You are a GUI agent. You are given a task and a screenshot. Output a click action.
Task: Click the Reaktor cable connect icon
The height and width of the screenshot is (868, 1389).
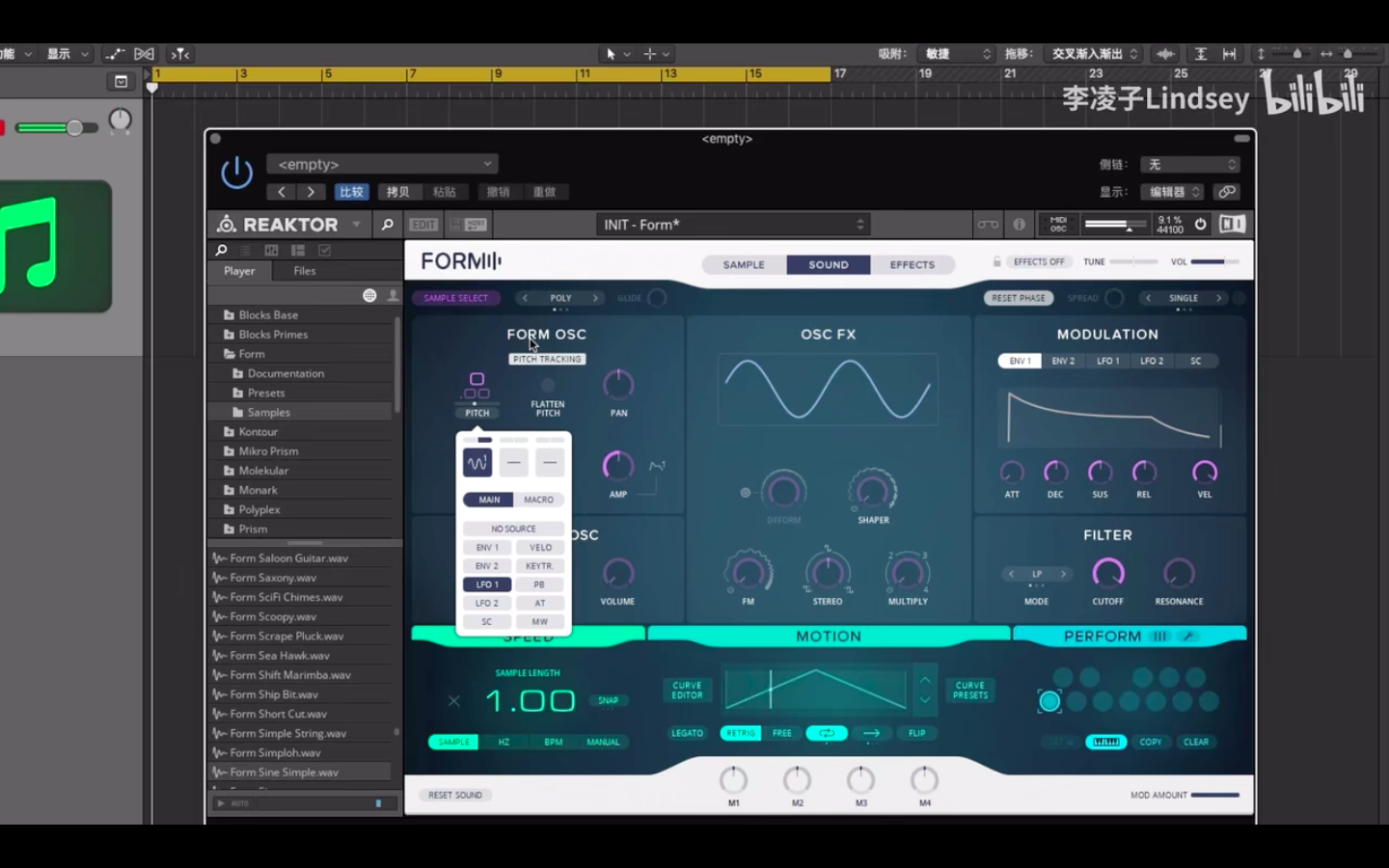click(989, 225)
